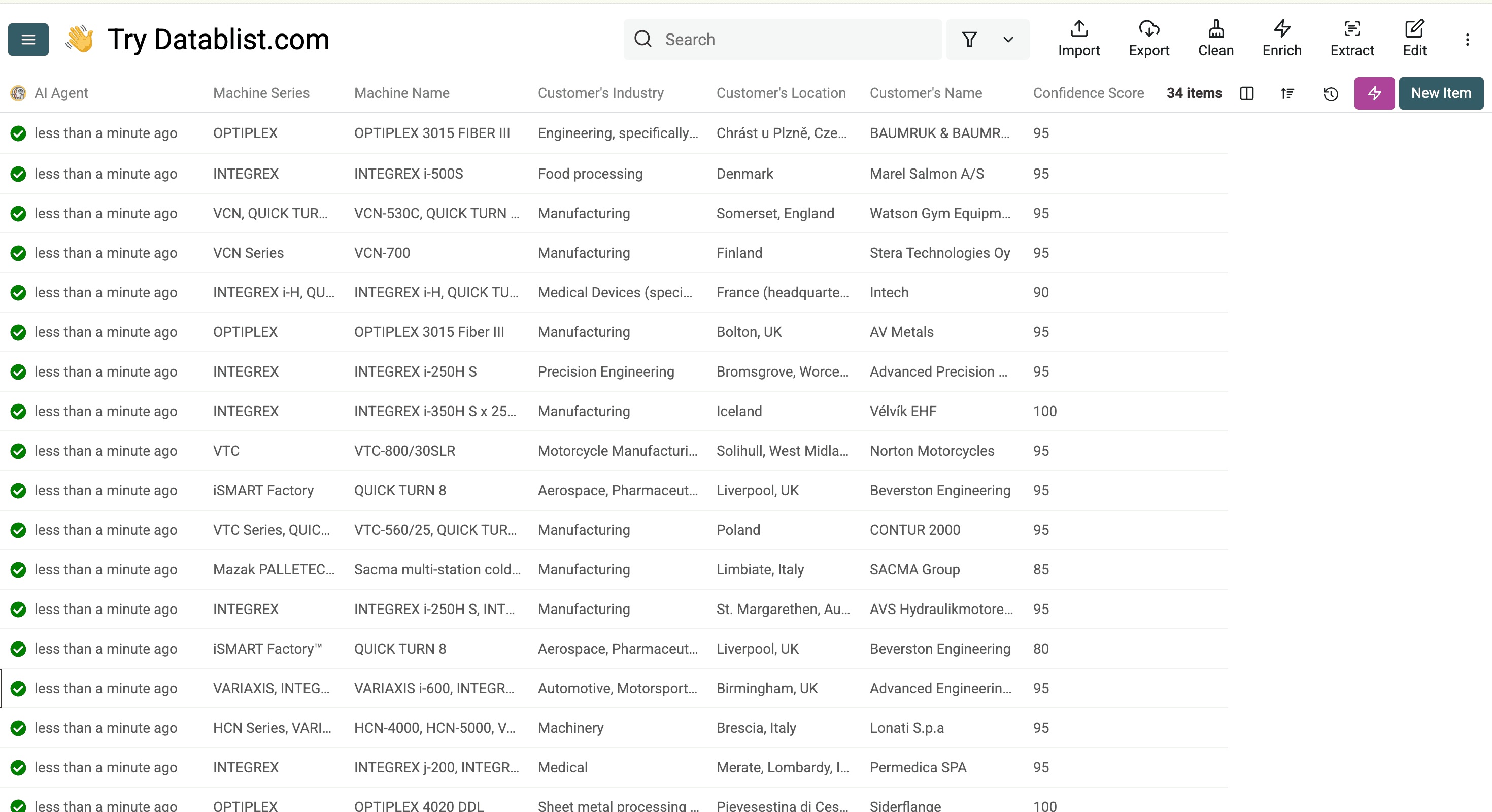Open the Import tool
The image size is (1492, 812).
1078,39
